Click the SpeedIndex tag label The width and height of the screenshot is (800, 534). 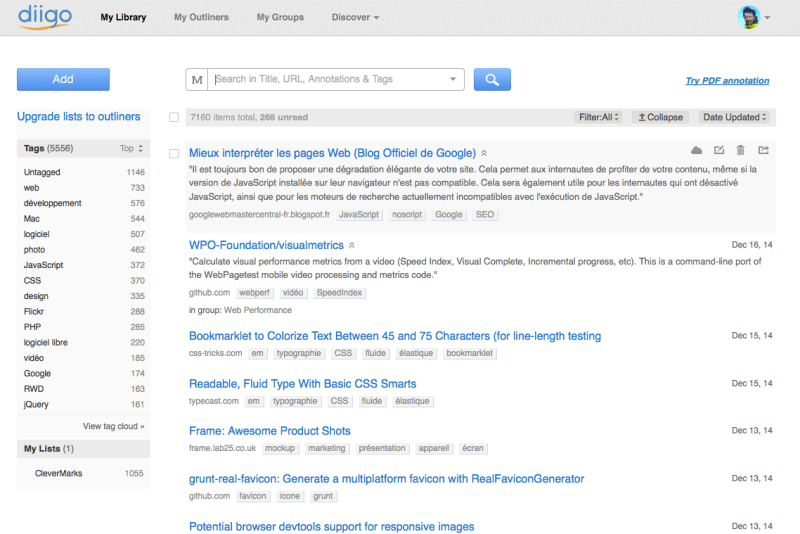click(x=339, y=293)
